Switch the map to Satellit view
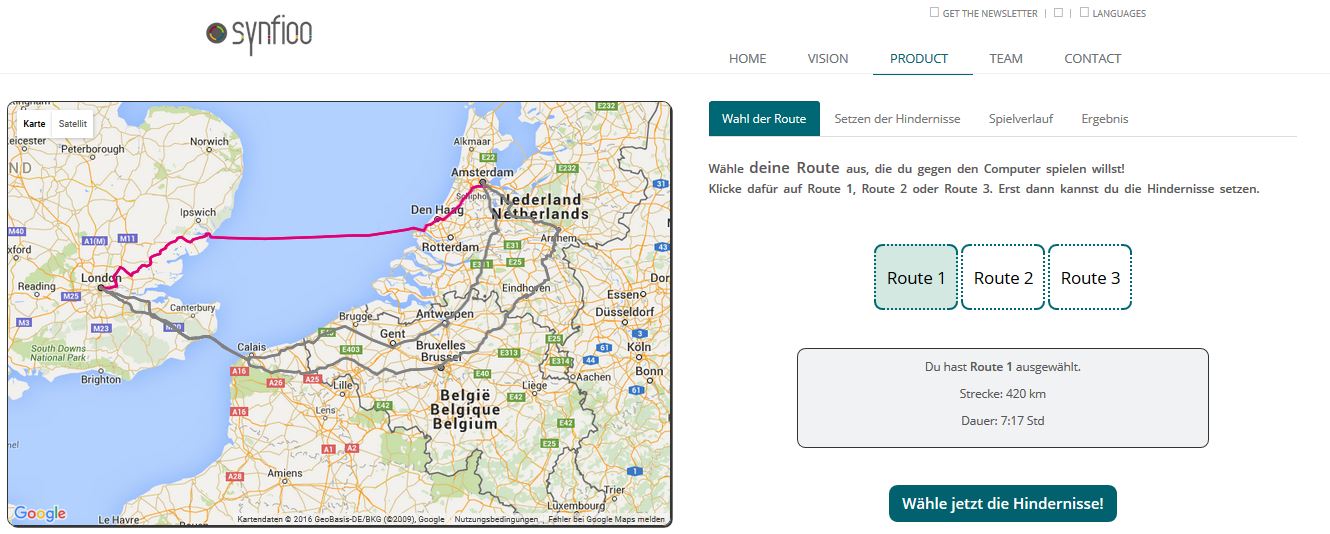The image size is (1330, 534). 72,124
